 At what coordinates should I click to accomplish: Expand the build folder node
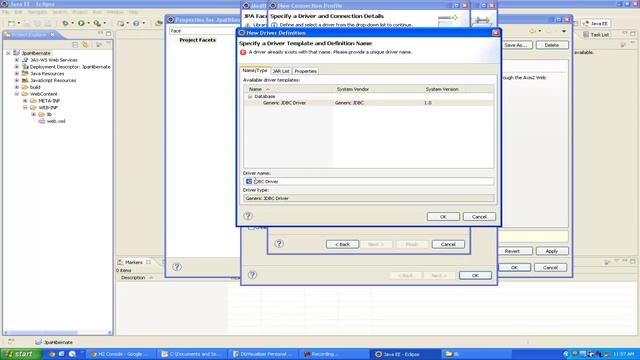(17, 87)
